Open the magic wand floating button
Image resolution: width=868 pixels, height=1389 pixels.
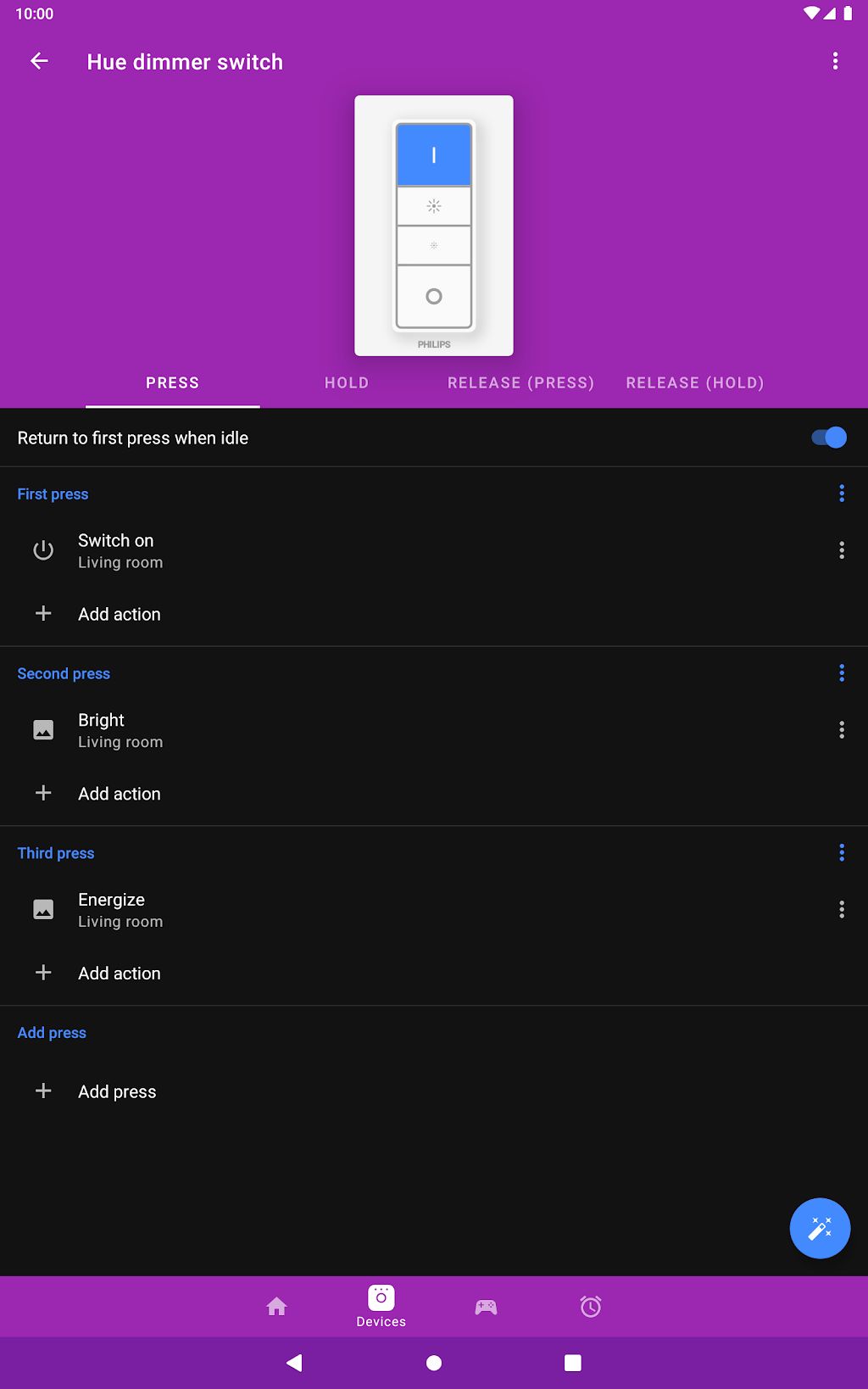[x=820, y=1228]
